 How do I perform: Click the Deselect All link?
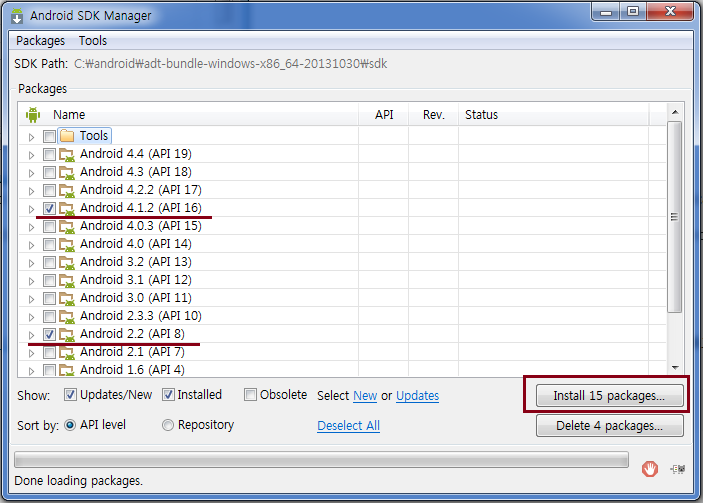348,425
